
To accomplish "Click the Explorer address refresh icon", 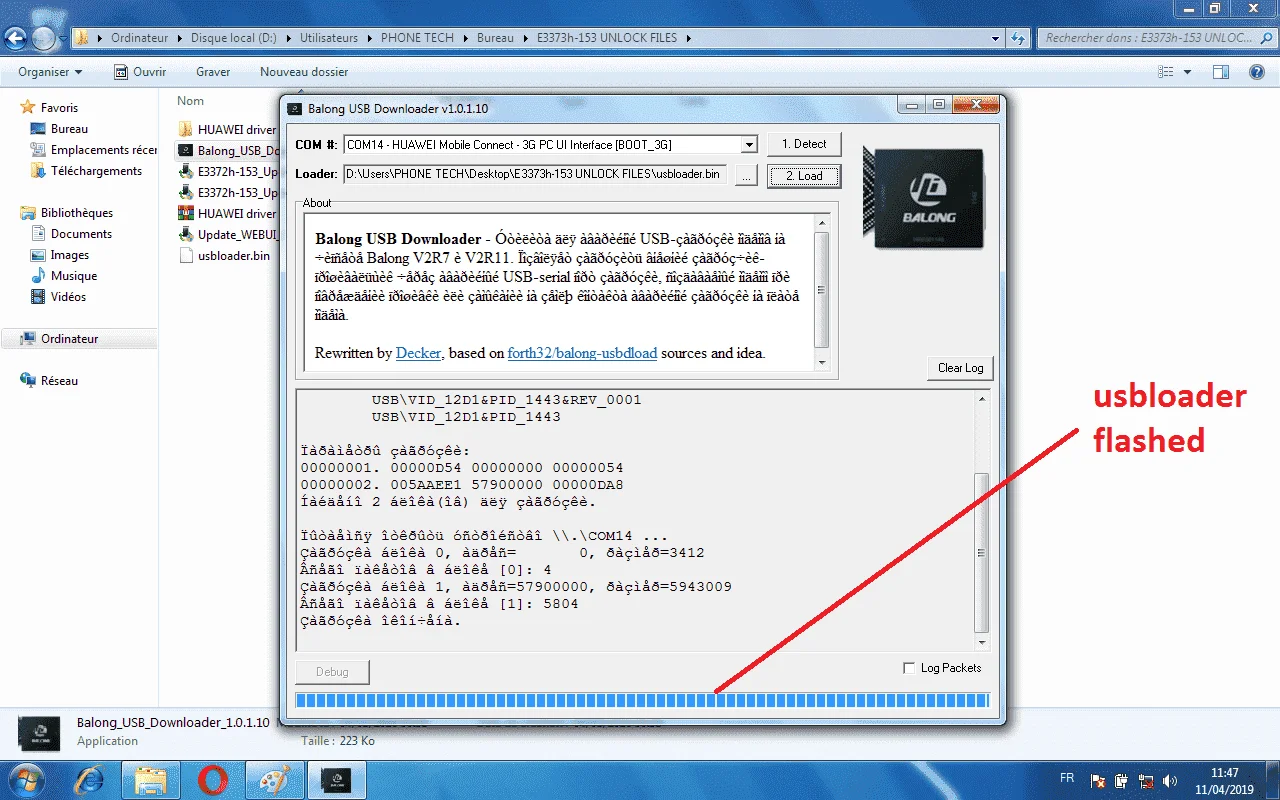I will click(x=1018, y=38).
